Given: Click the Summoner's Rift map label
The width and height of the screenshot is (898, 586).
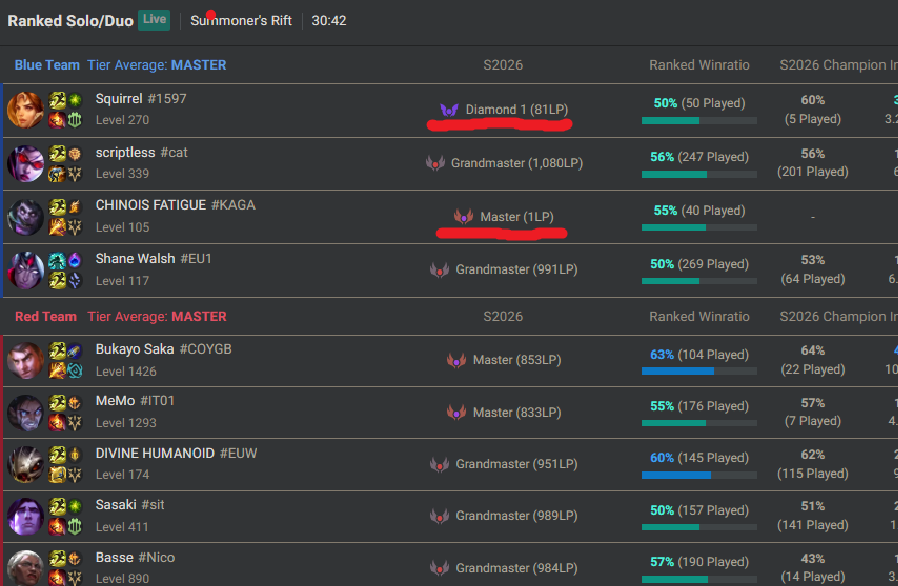Looking at the screenshot, I should tap(241, 21).
